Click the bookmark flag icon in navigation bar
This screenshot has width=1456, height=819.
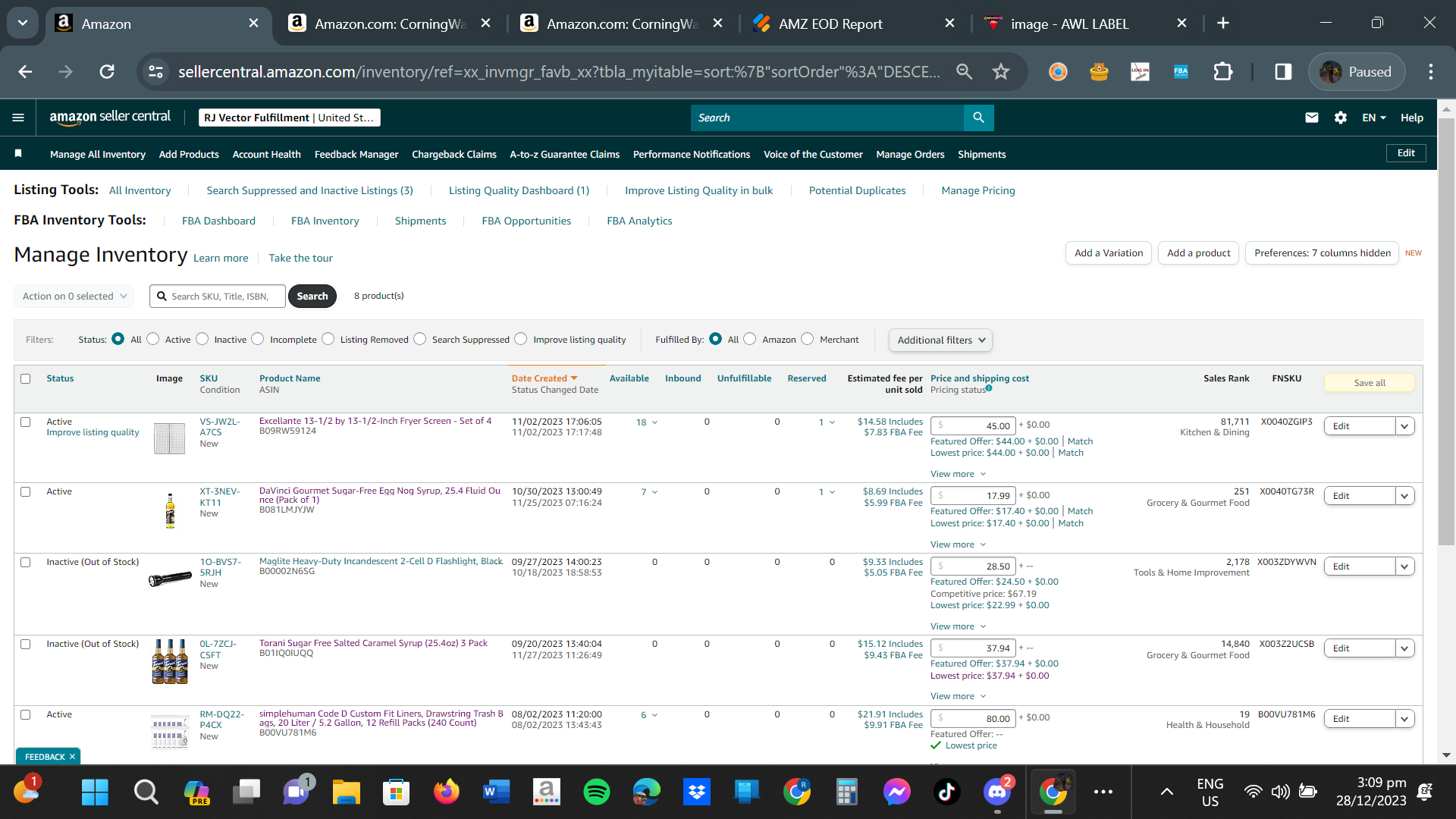[18, 154]
